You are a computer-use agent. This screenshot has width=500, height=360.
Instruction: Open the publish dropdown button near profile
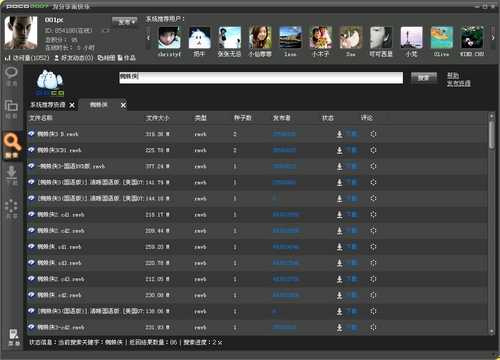[125, 22]
